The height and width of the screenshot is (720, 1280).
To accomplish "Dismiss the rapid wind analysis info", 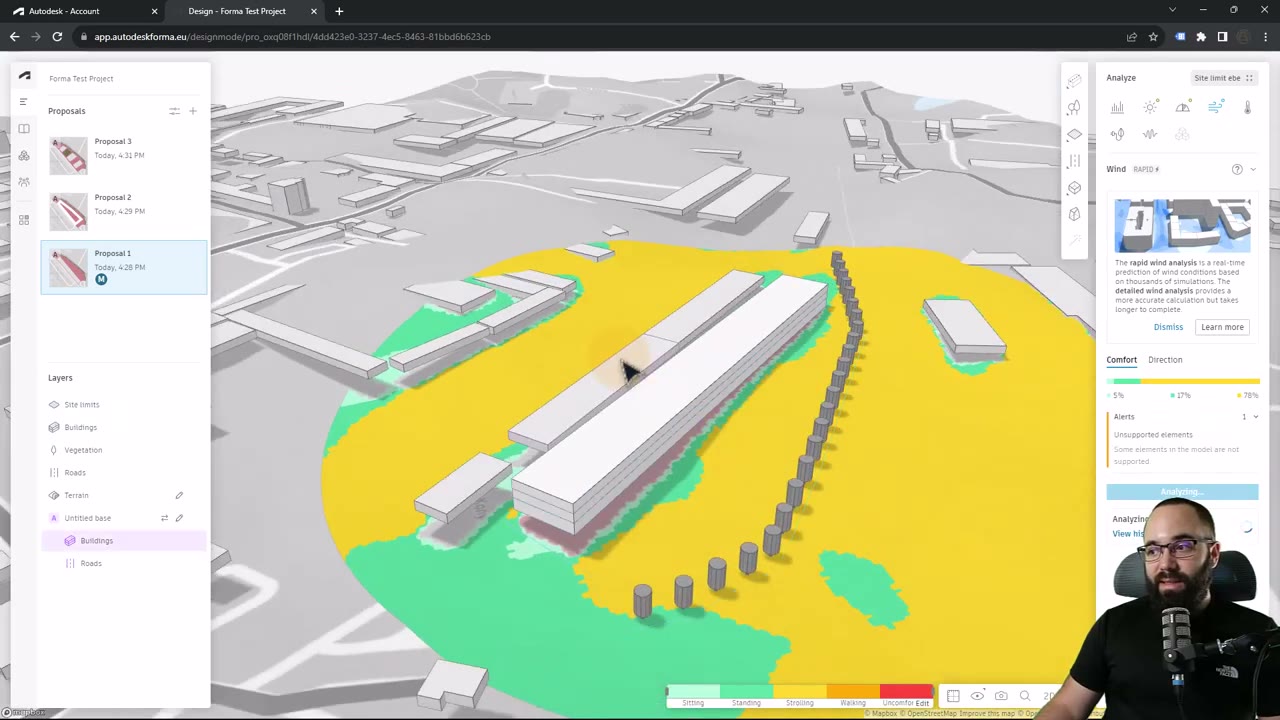I will (x=1168, y=327).
